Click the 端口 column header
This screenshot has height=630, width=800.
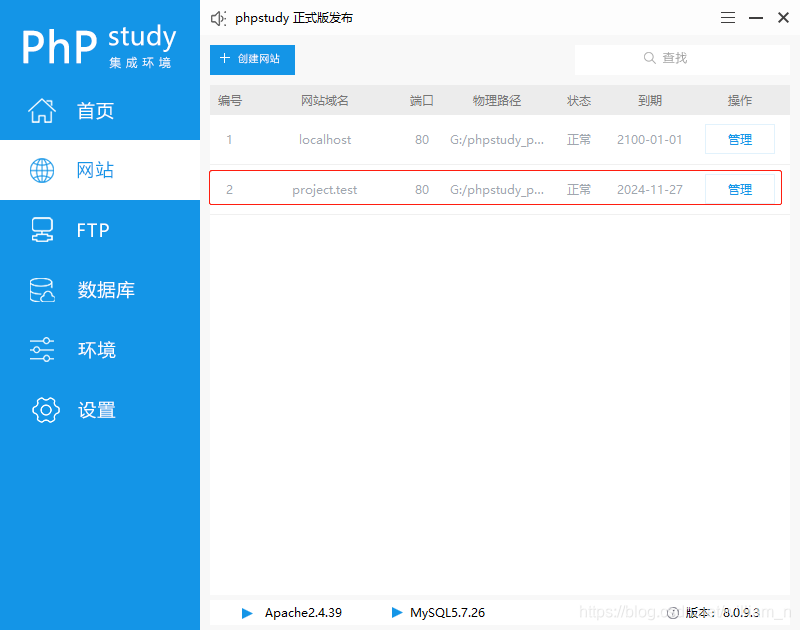click(421, 100)
